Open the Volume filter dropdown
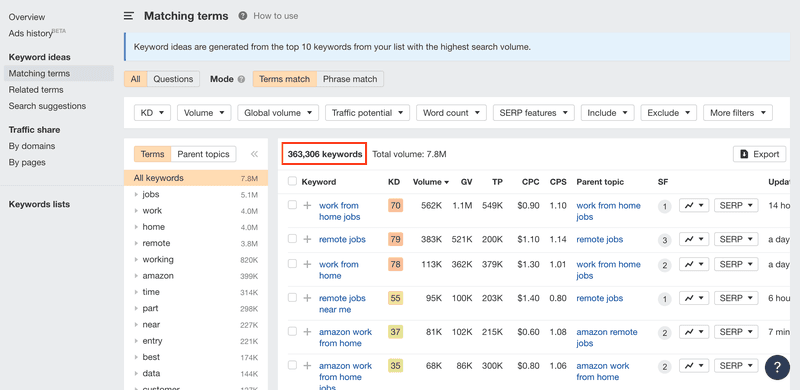The height and width of the screenshot is (390, 800). [204, 113]
